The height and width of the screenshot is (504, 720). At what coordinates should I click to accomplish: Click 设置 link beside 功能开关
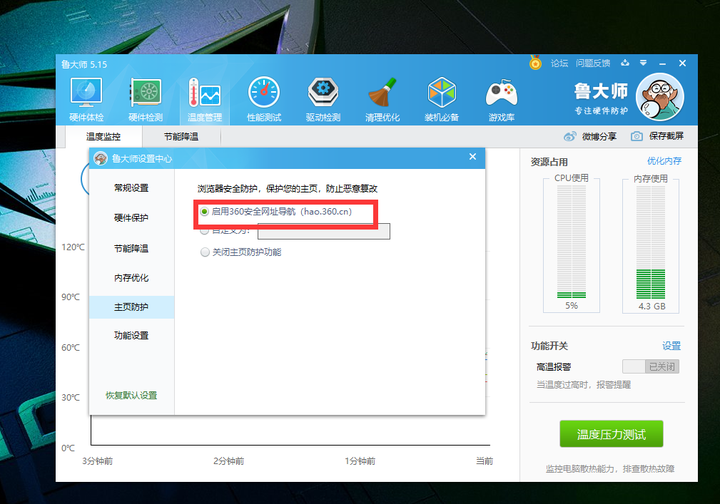click(671, 346)
